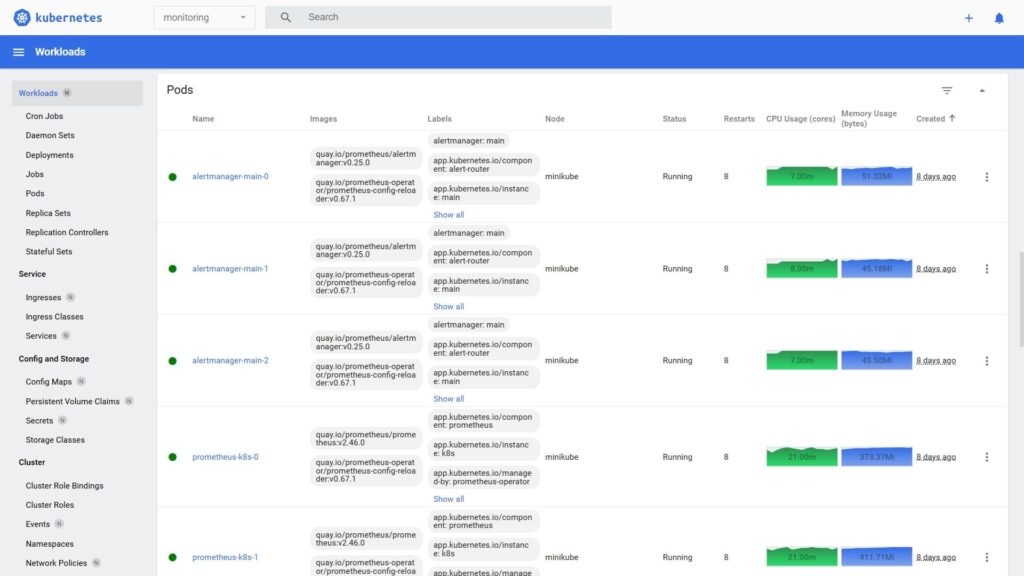Viewport: 1024px width, 576px height.
Task: Go to Cron Jobs
Action: pos(44,116)
